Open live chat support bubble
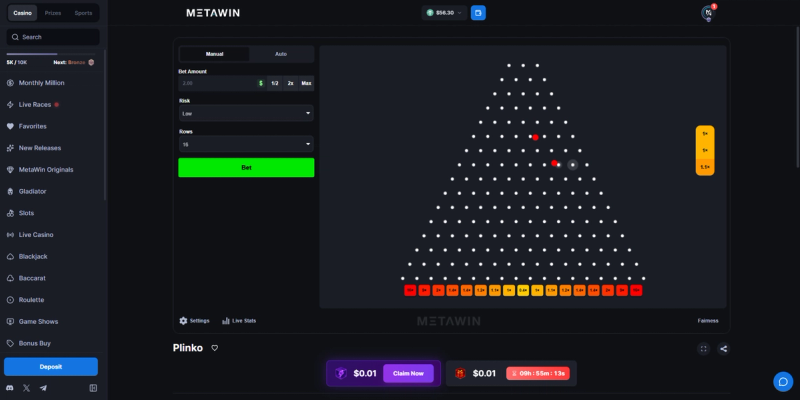800x400 pixels. (x=783, y=382)
